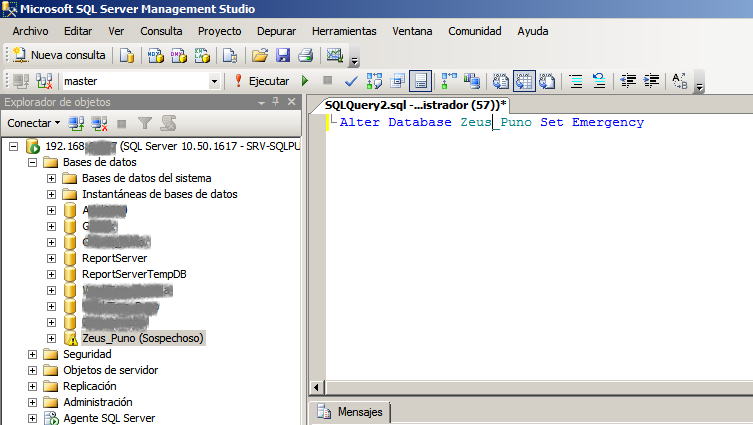Open the Archivo menu
The height and width of the screenshot is (425, 753).
point(30,31)
